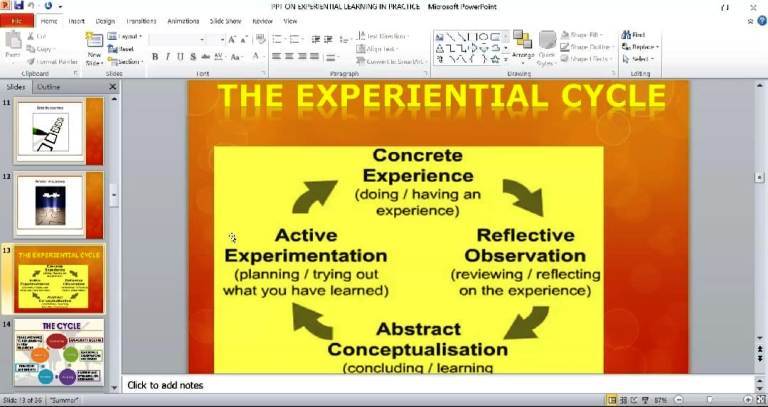Click the Undo arrow in quick access toolbar
768x407 pixels.
pyautogui.click(x=32, y=6)
